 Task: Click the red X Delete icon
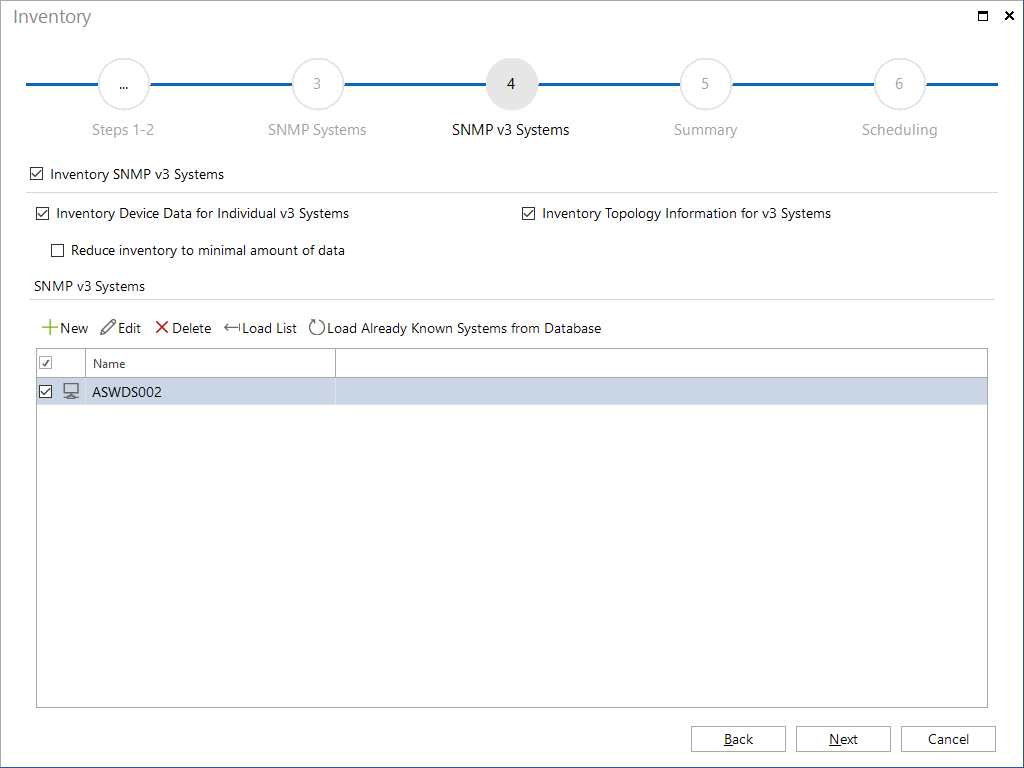coord(162,327)
